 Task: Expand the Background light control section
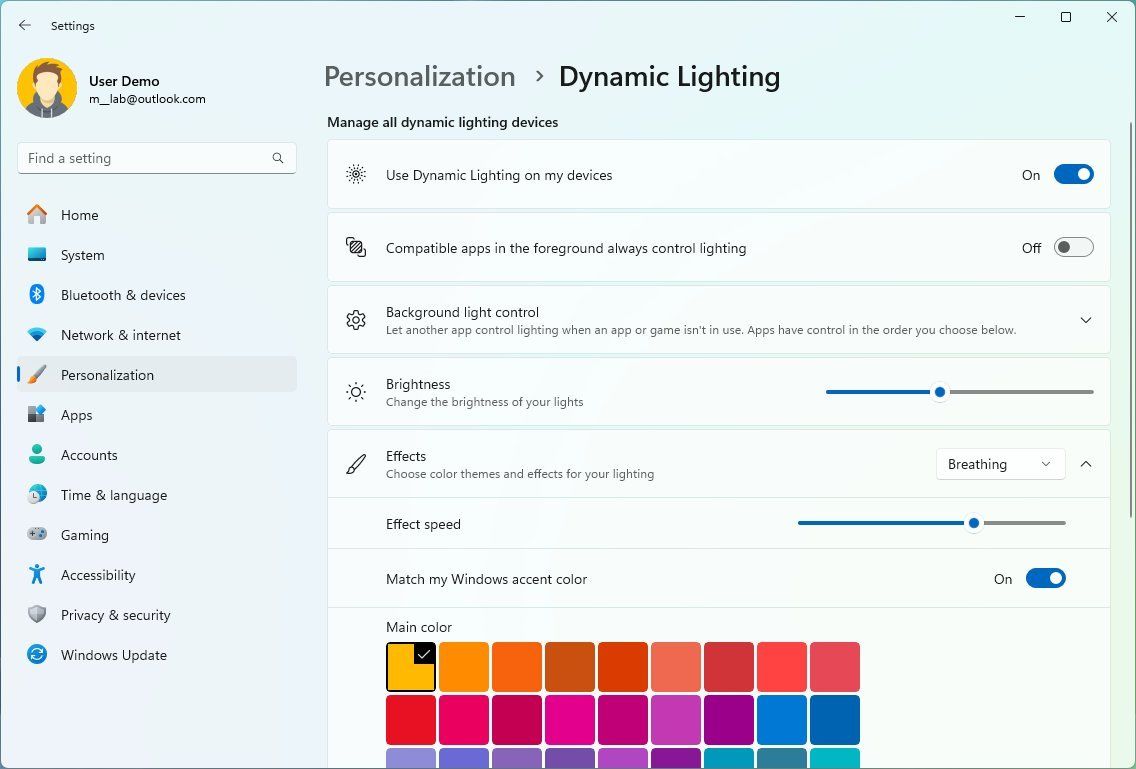[1086, 320]
